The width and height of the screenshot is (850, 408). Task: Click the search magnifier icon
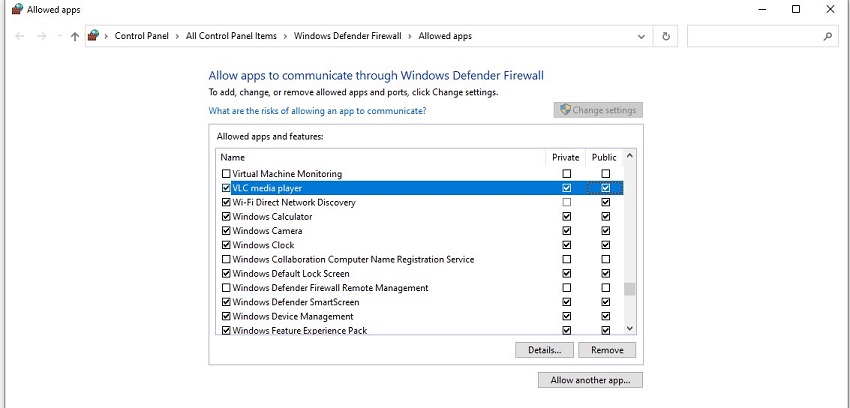pos(828,36)
